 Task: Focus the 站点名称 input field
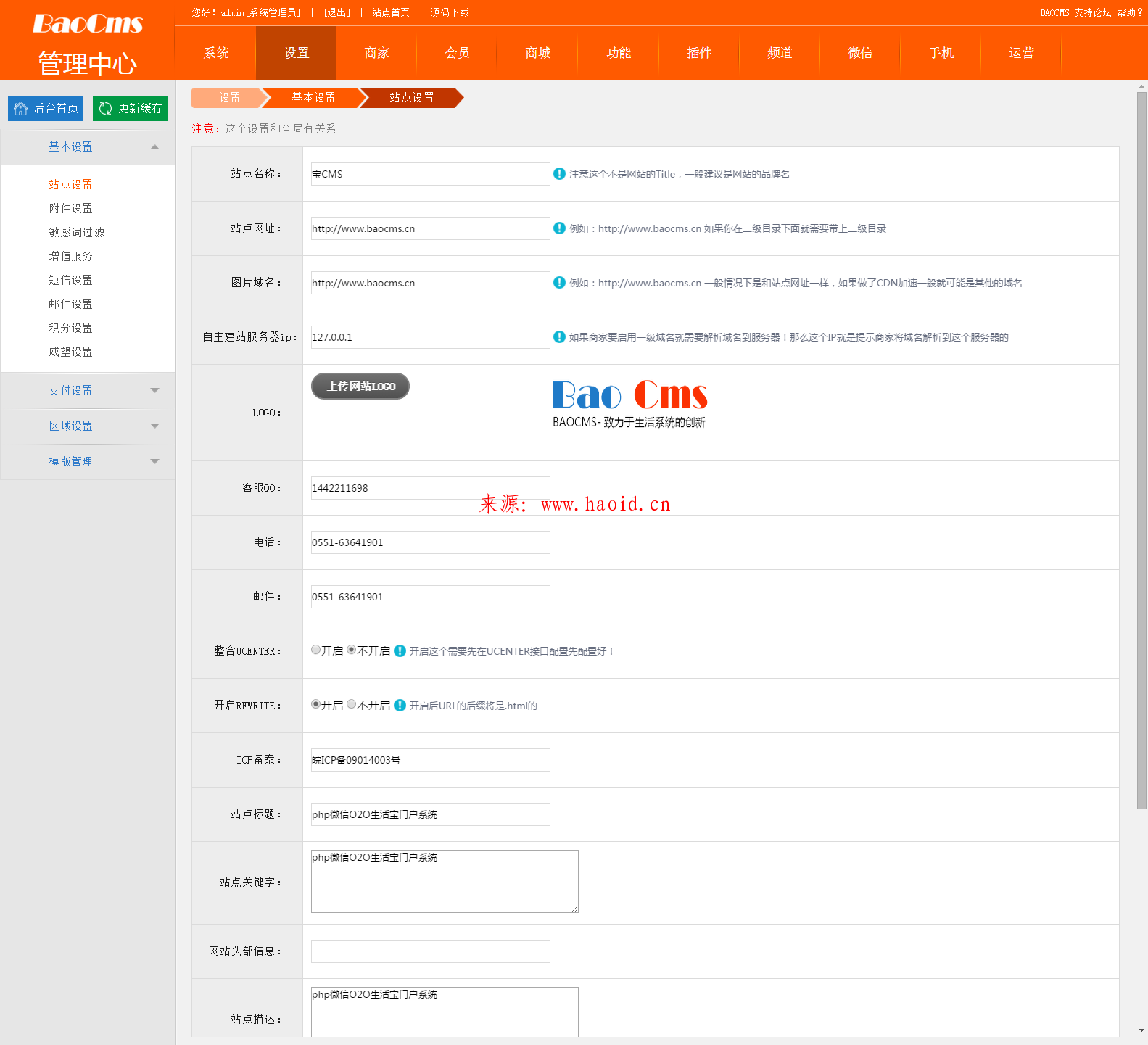click(x=430, y=174)
